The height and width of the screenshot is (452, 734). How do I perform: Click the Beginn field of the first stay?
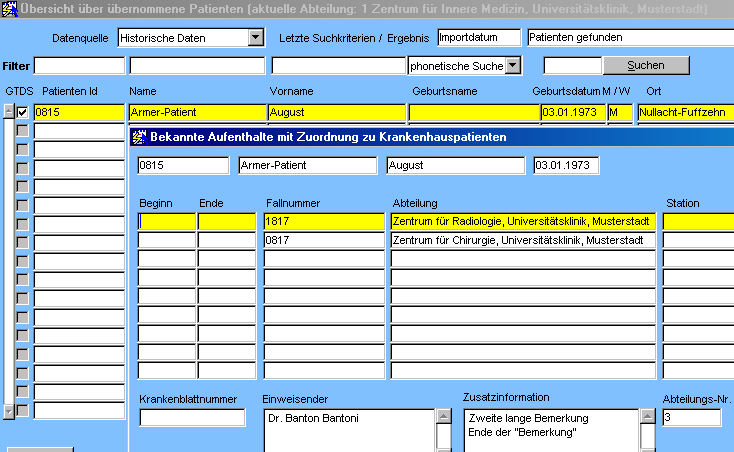coord(166,221)
